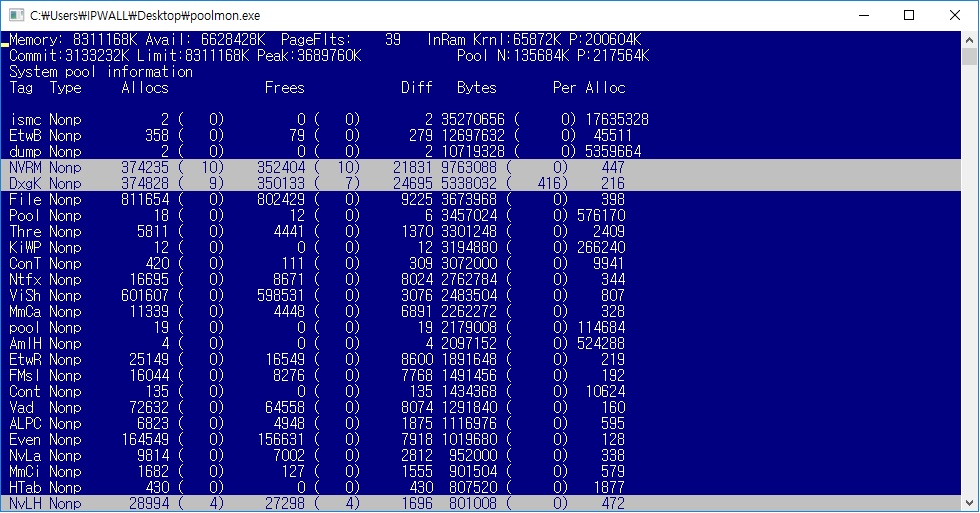Click the scrollbar up arrow

[969, 39]
